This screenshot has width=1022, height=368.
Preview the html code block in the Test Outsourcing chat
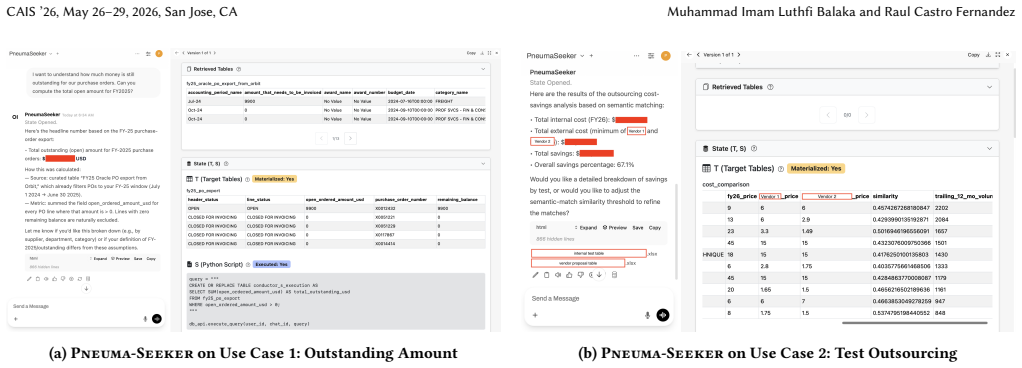615,227
